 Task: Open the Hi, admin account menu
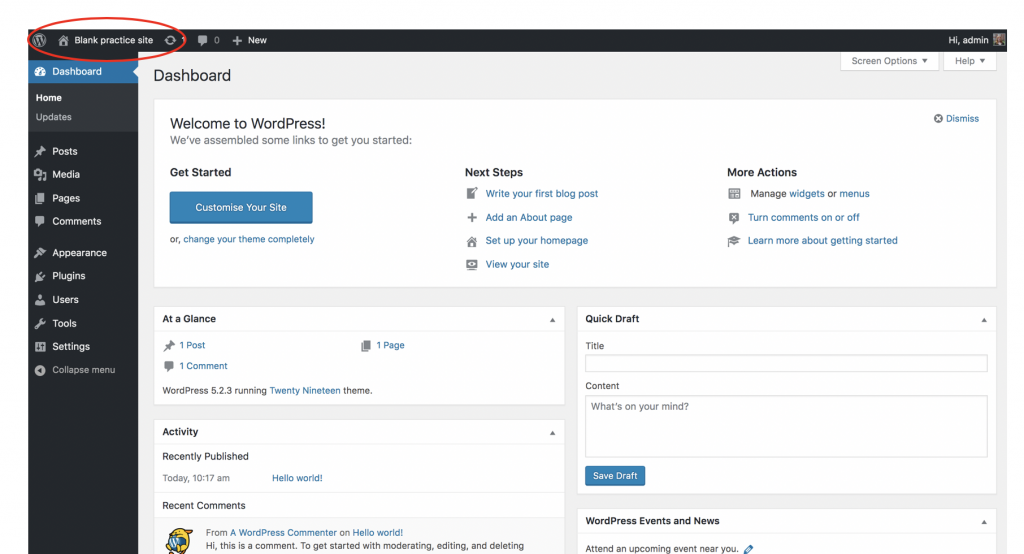[x=968, y=41]
